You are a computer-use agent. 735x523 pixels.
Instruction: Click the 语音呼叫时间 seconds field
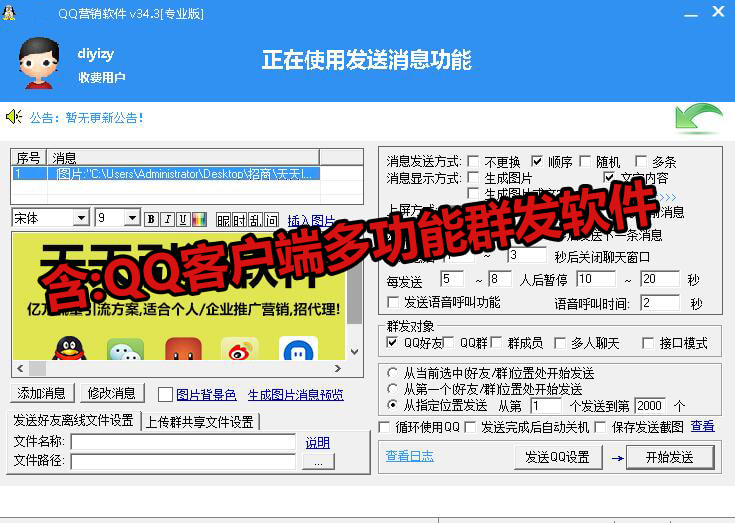tap(660, 303)
